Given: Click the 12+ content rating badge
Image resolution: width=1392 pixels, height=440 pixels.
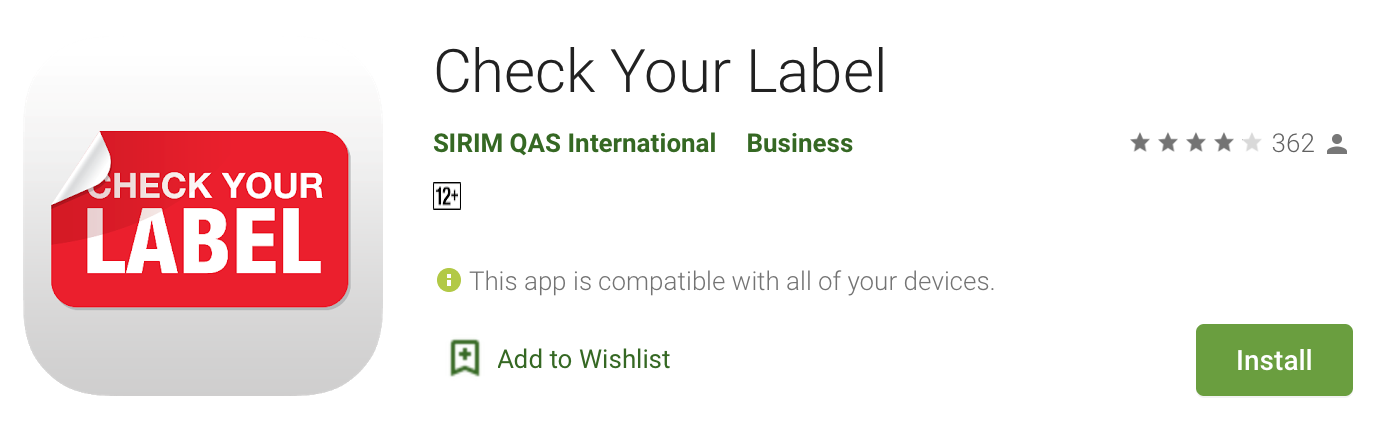Looking at the screenshot, I should [447, 196].
